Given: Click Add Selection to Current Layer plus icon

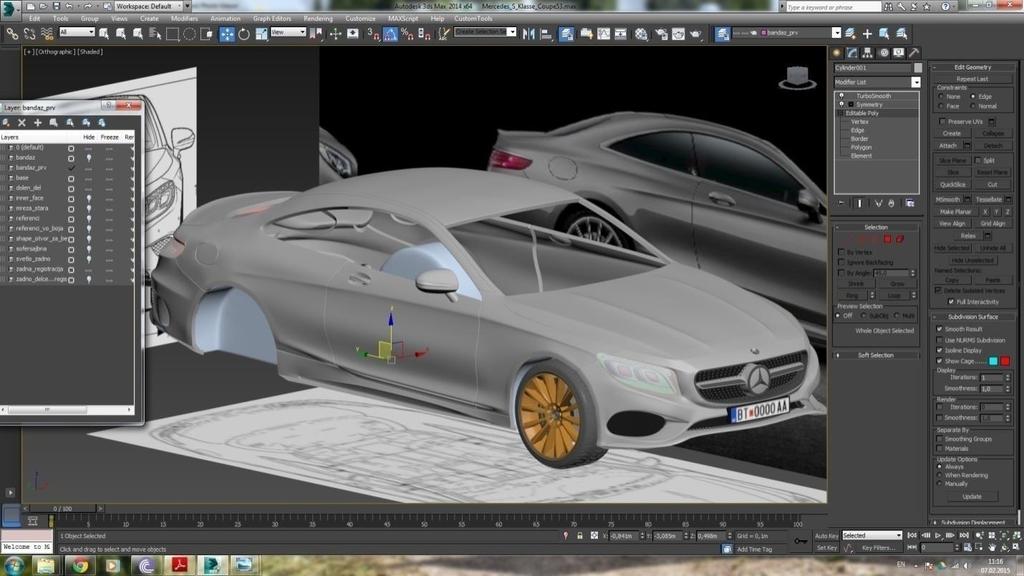Looking at the screenshot, I should pyautogui.click(x=867, y=33).
